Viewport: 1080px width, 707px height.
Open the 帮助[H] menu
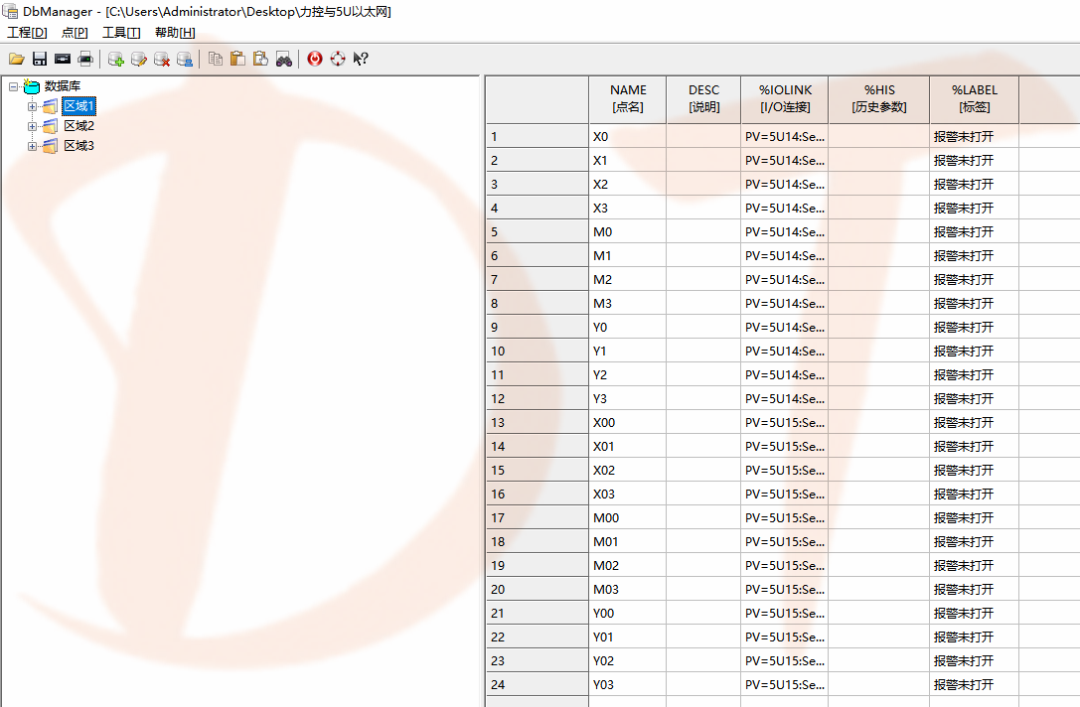pos(175,32)
